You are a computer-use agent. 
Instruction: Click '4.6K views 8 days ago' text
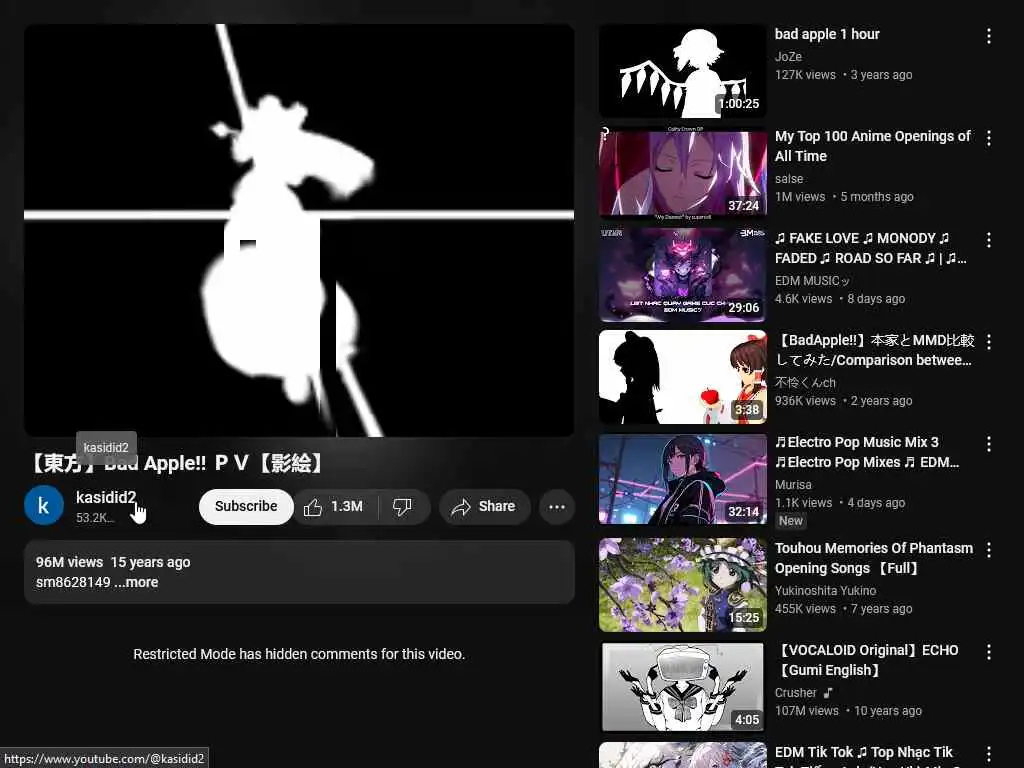(840, 299)
